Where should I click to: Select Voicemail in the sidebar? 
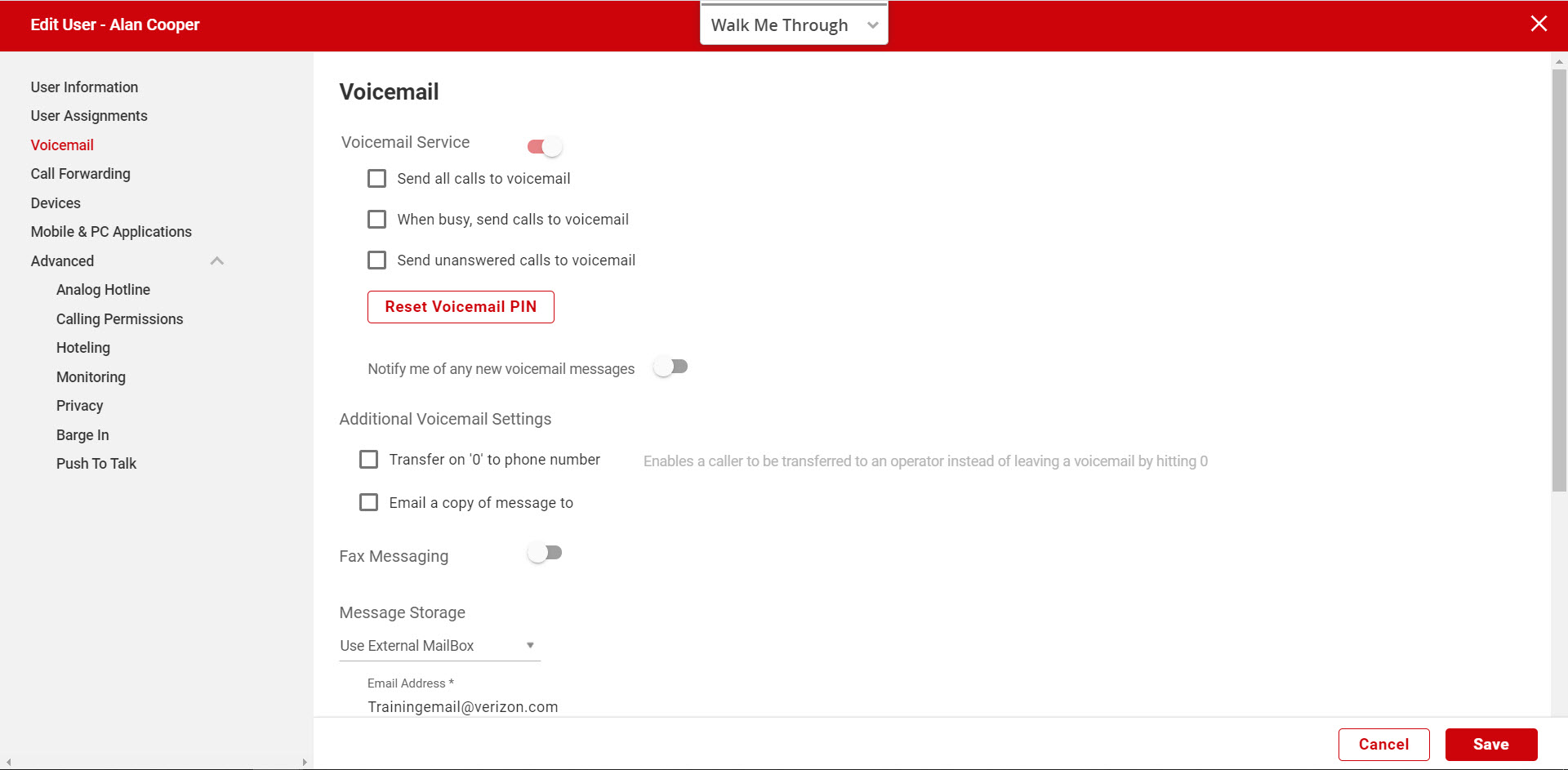pyautogui.click(x=62, y=145)
